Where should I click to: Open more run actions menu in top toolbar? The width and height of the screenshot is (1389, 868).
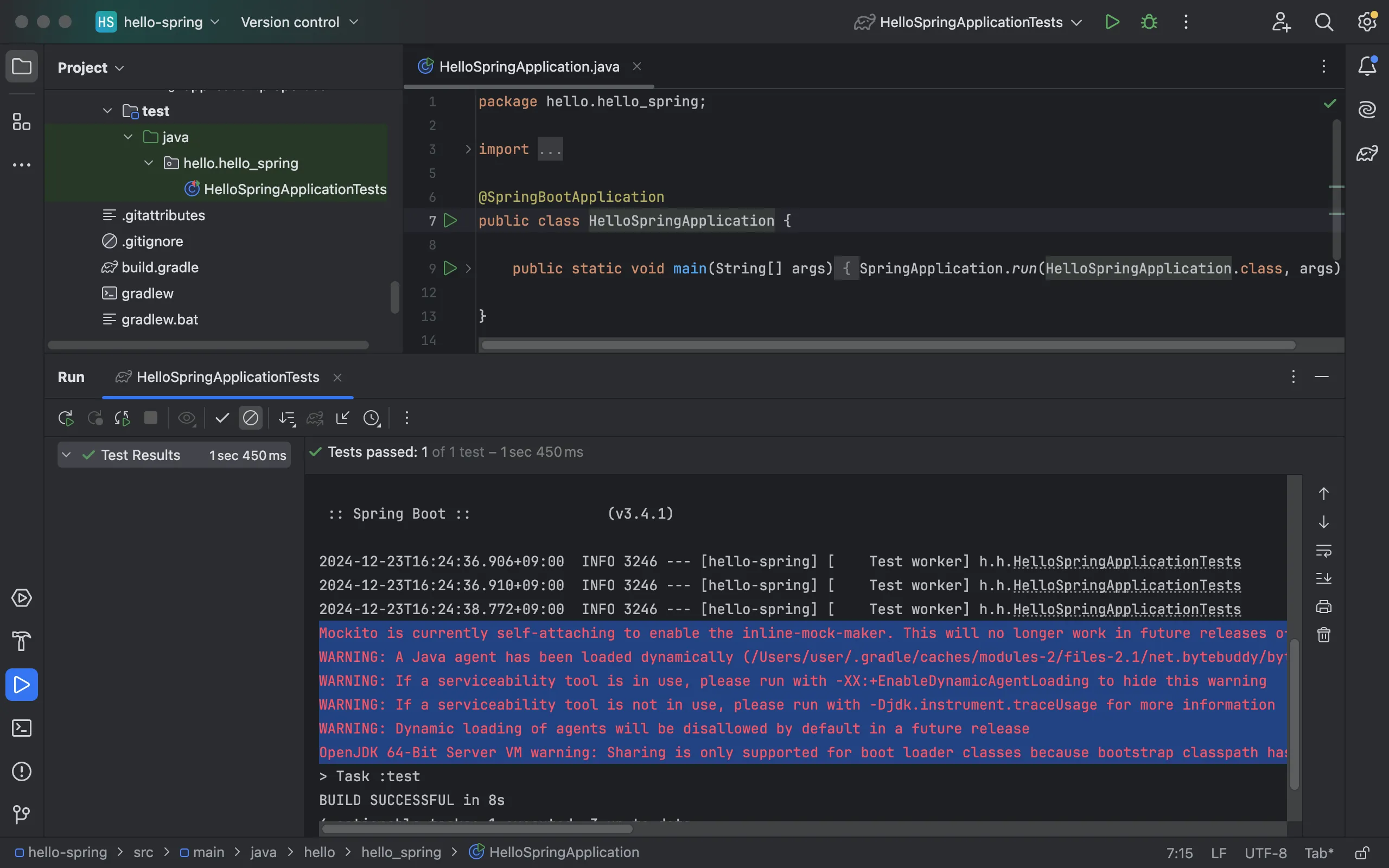1186,22
